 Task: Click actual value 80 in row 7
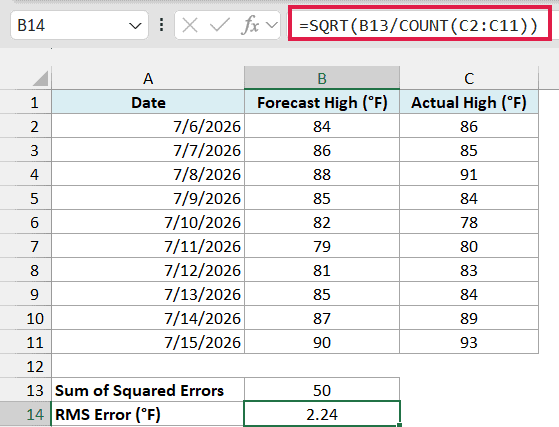[469, 246]
